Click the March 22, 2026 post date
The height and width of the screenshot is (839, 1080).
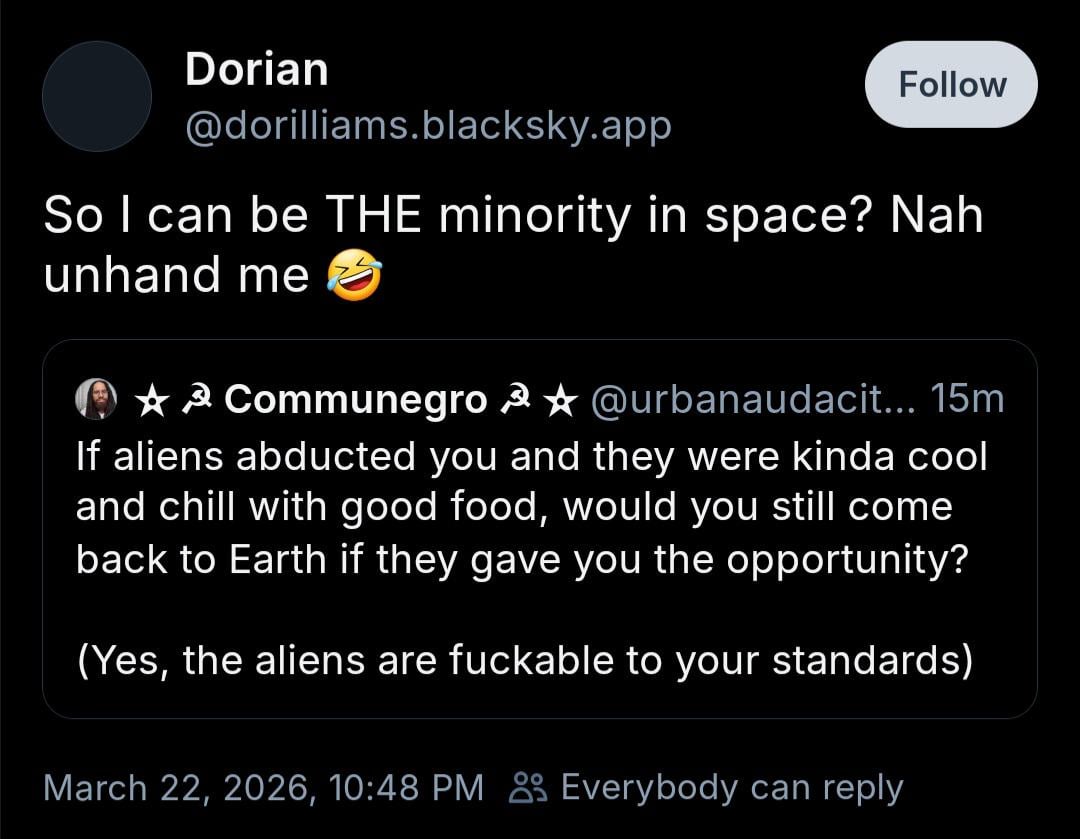pos(176,787)
